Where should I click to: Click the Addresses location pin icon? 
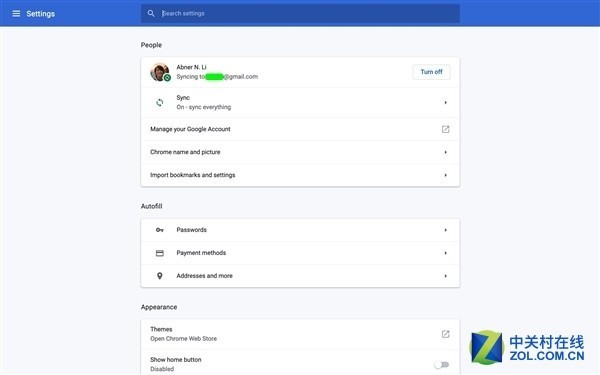tap(160, 276)
